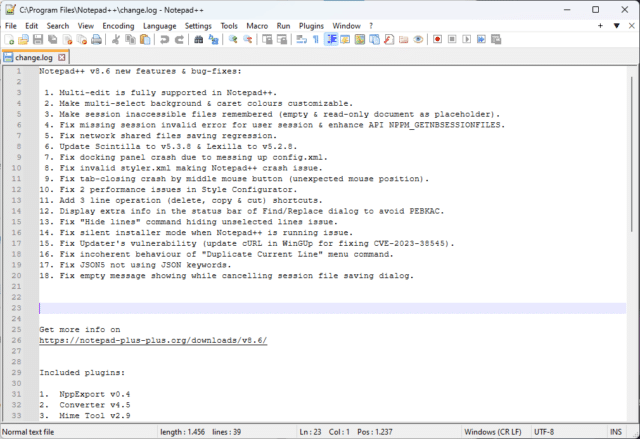Follow the notepad-plus-plus.org downloads link

tap(153, 340)
